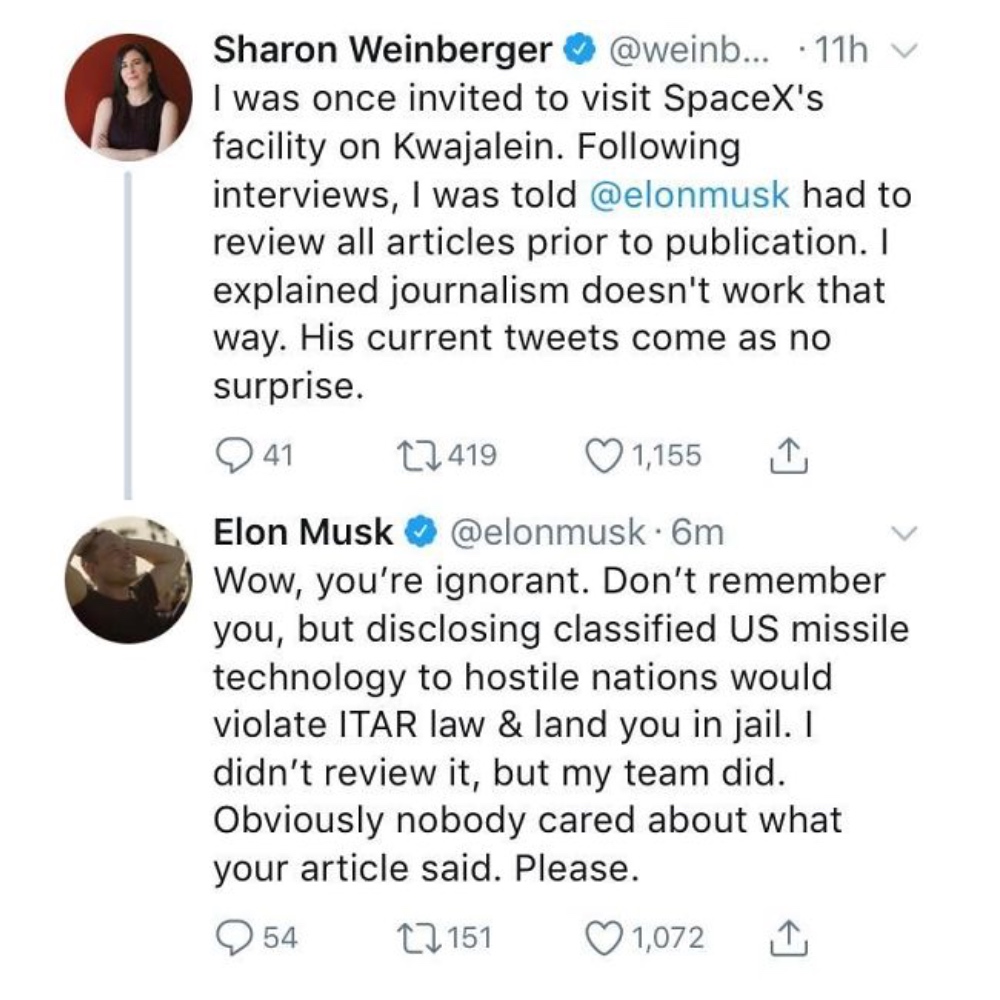Open the @elonmusk mention link
This screenshot has height=1000, width=1000.
(x=690, y=195)
